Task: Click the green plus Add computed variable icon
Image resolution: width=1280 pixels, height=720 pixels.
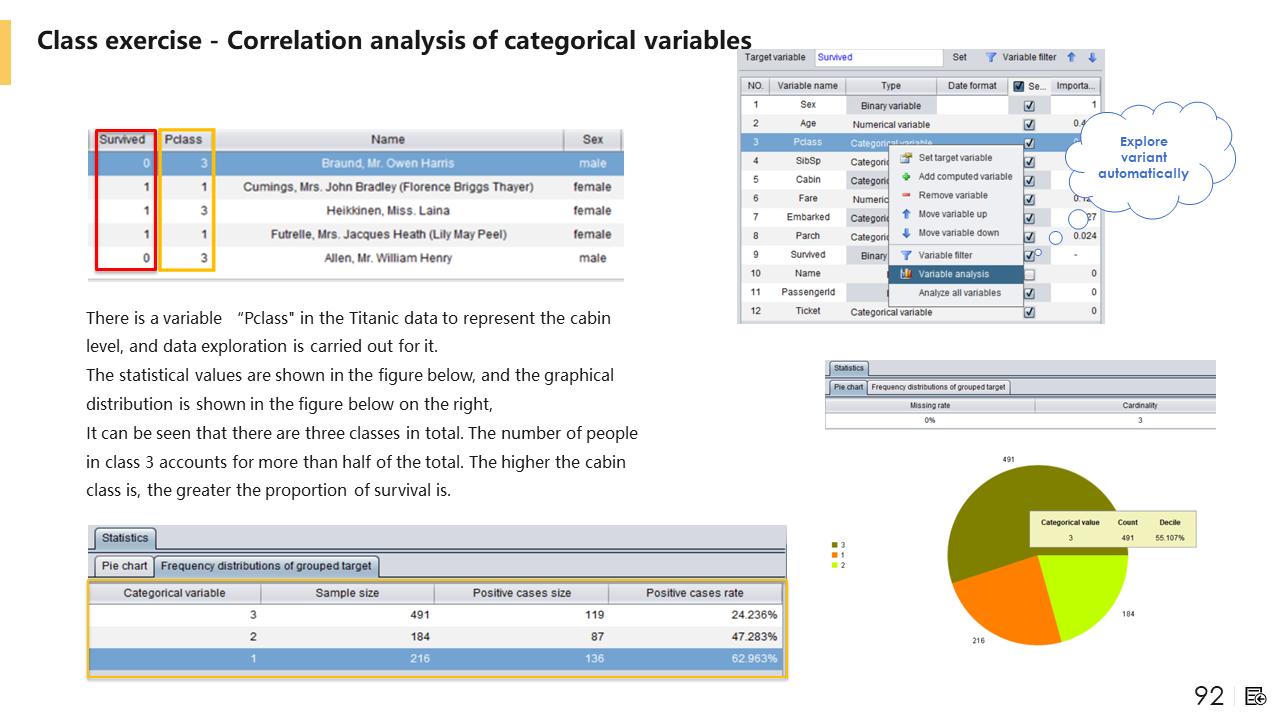Action: (906, 177)
